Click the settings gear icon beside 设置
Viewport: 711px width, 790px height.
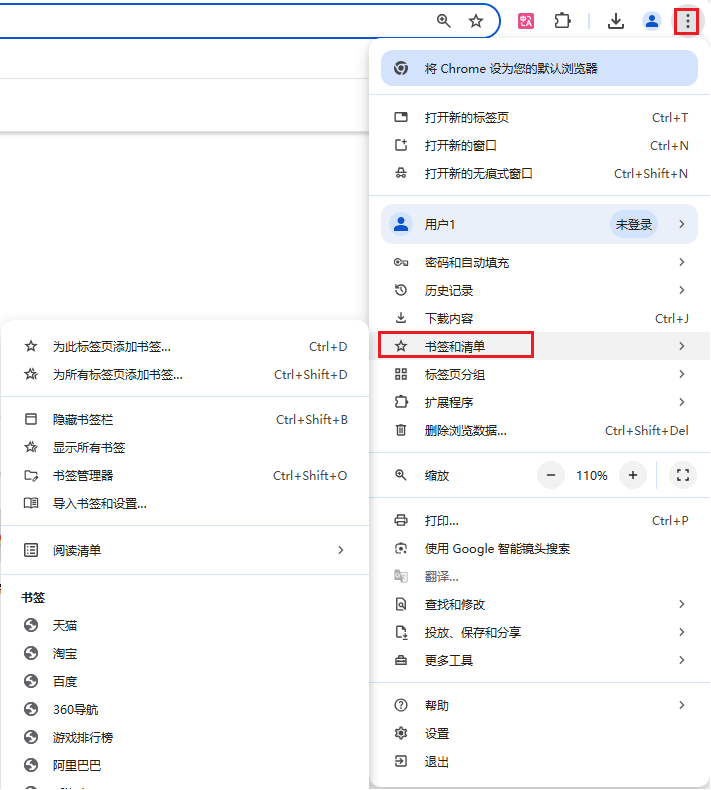click(401, 734)
